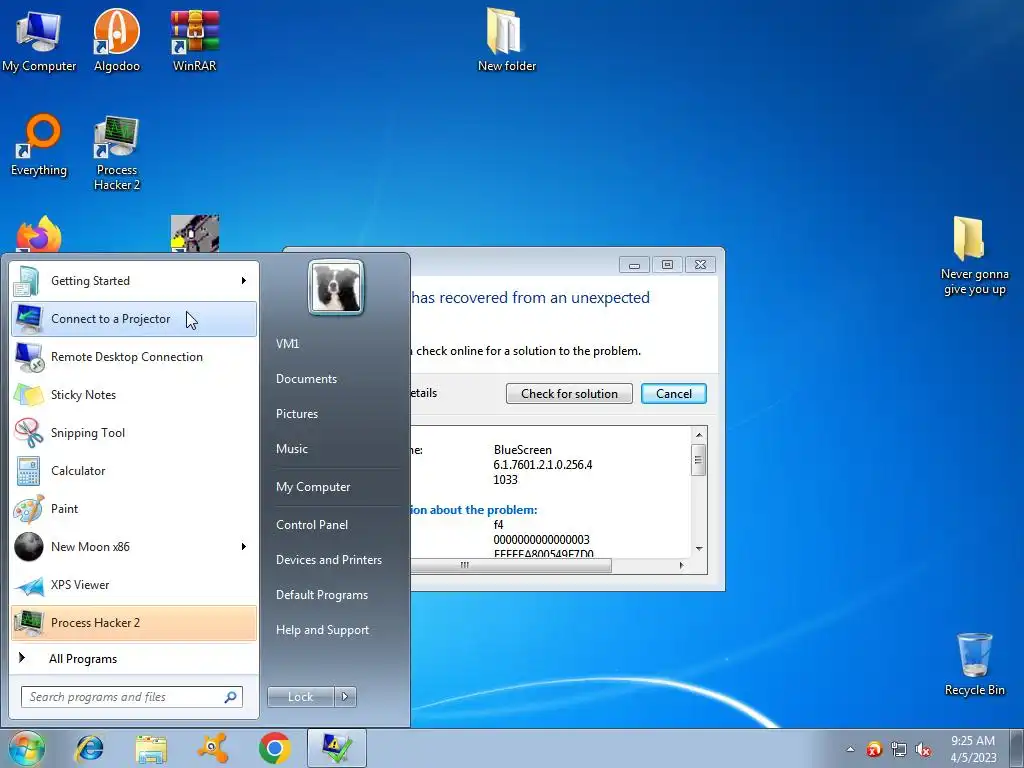Select the BlueScreen event name text
The height and width of the screenshot is (768, 1024).
click(522, 450)
